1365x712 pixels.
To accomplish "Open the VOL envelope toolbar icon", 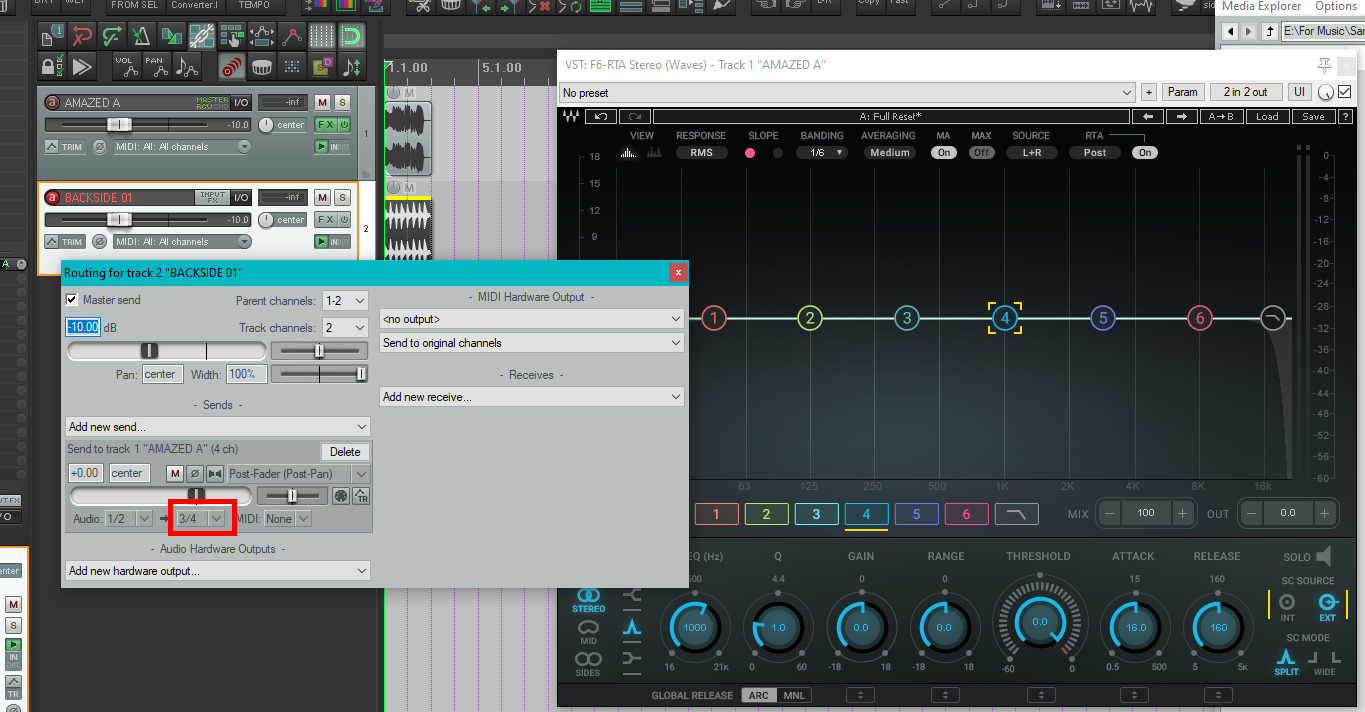I will point(125,67).
